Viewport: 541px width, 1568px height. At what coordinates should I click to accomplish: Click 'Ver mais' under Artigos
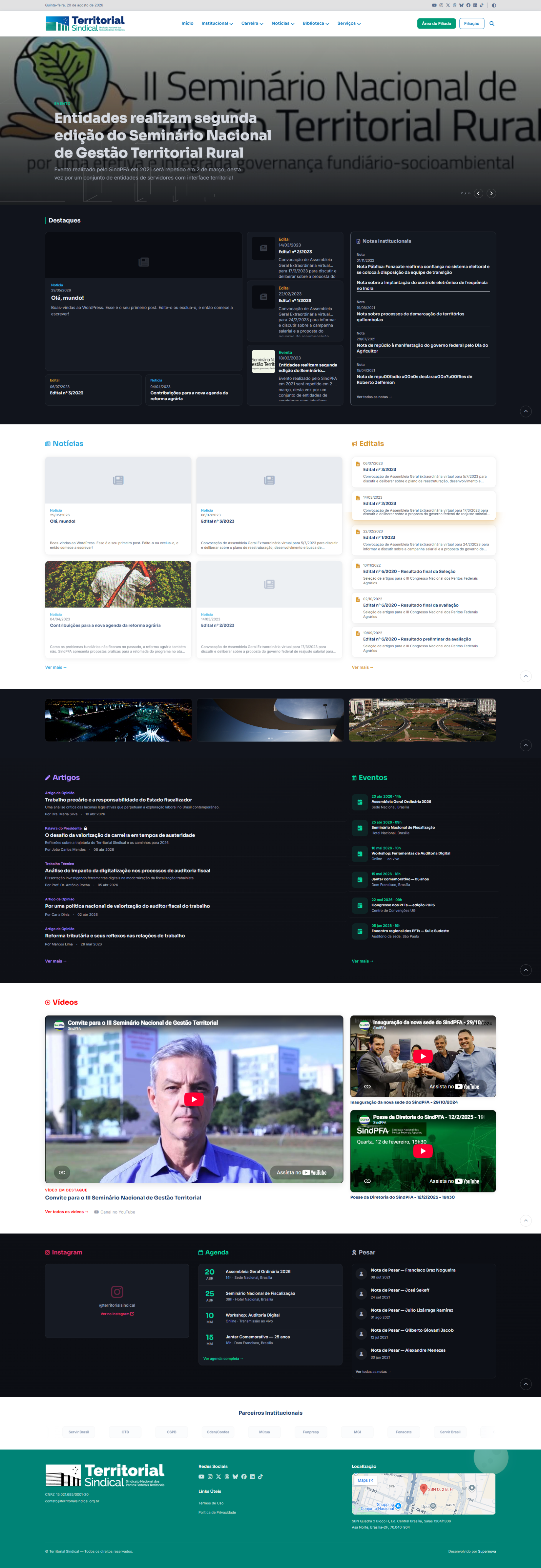point(56,961)
